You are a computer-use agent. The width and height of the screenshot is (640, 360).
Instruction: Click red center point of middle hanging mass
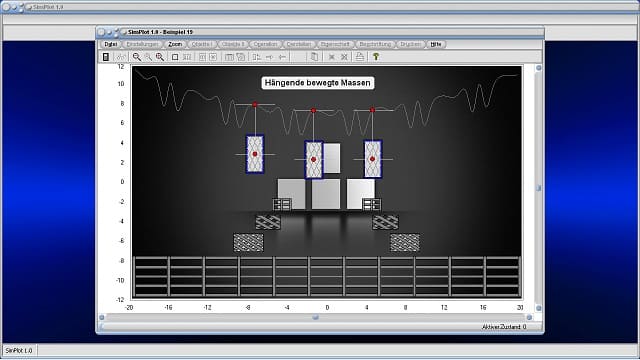pos(313,159)
